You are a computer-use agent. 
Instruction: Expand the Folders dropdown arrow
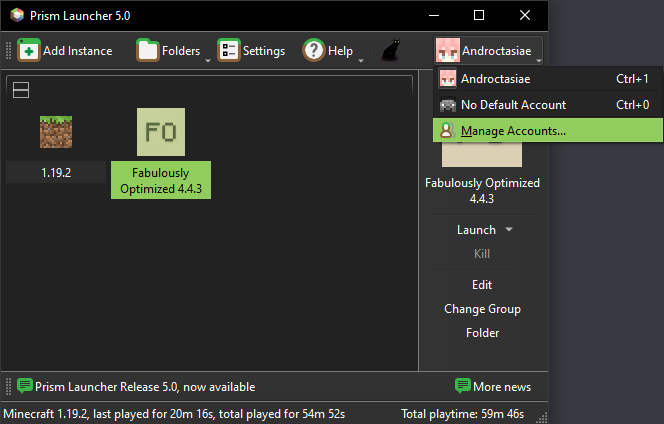208,61
